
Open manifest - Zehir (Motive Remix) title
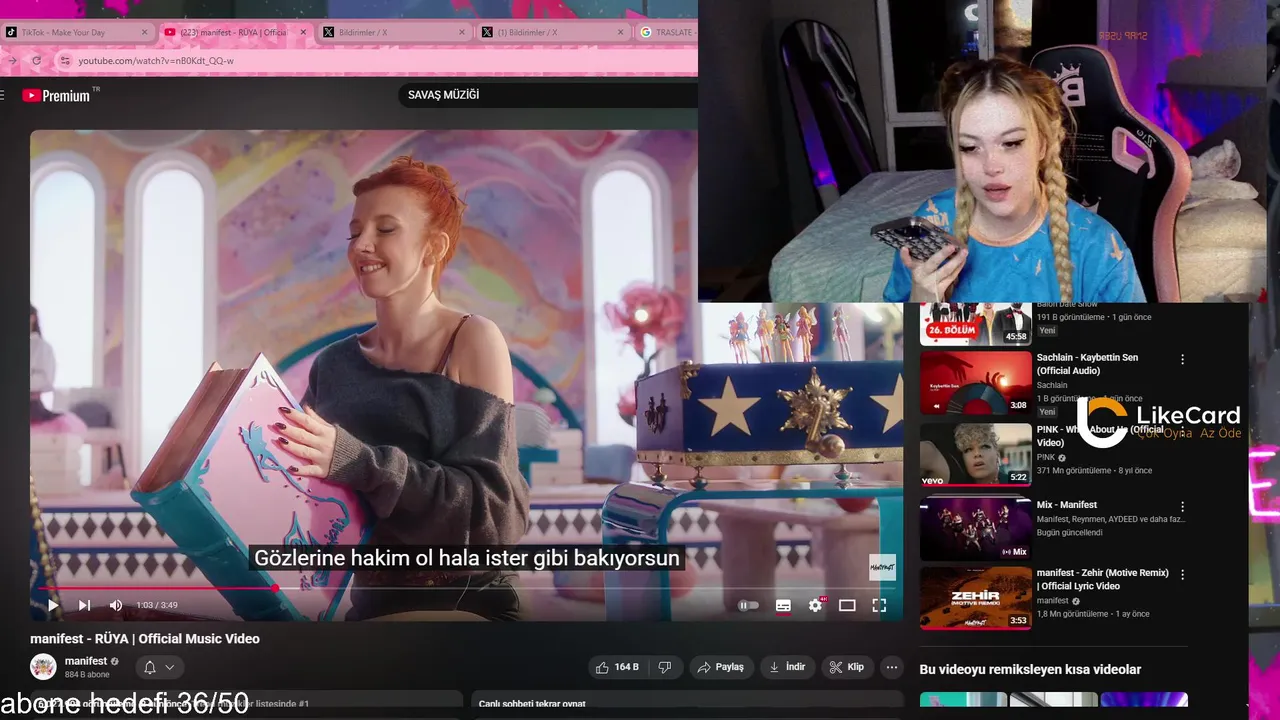[1102, 579]
